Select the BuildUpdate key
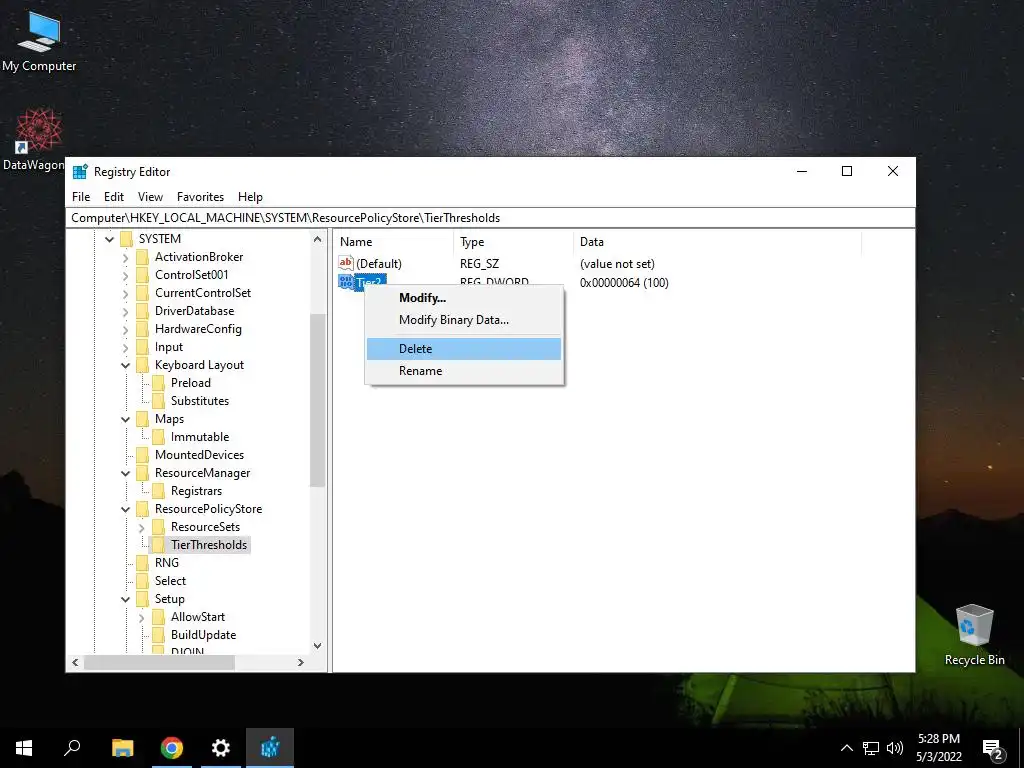This screenshot has height=768, width=1024. (x=203, y=635)
